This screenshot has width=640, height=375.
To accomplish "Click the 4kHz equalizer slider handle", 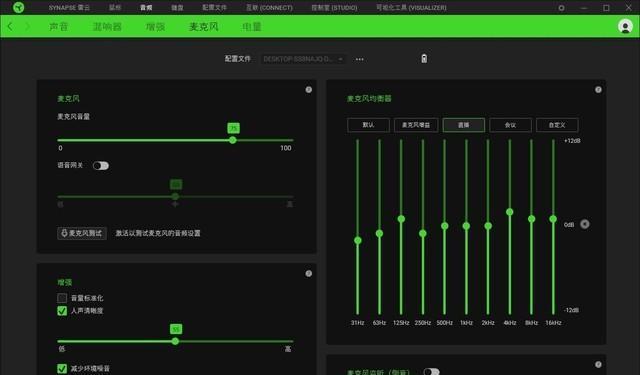I will [509, 212].
